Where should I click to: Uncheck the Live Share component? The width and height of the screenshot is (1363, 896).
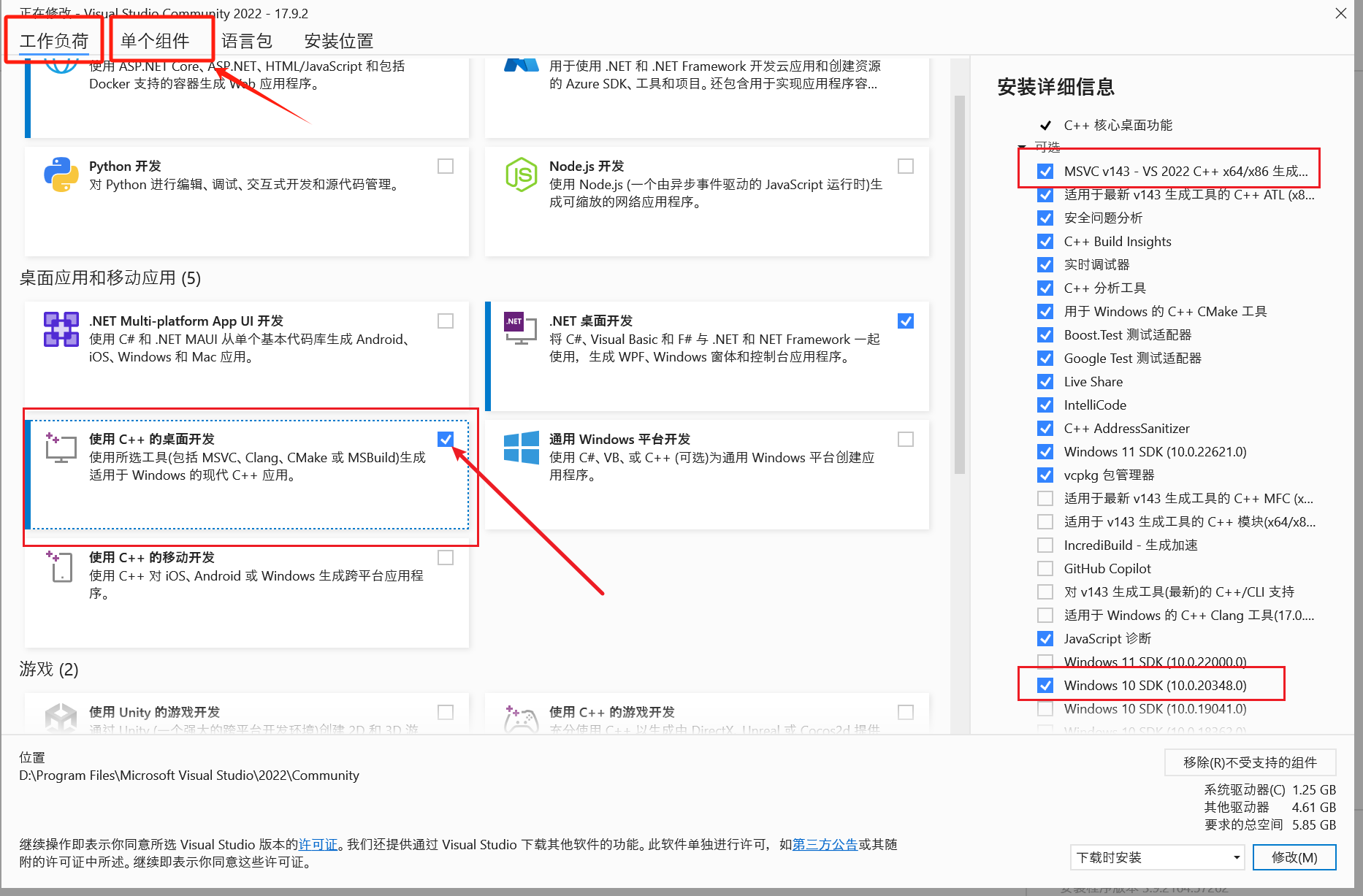pyautogui.click(x=1045, y=382)
